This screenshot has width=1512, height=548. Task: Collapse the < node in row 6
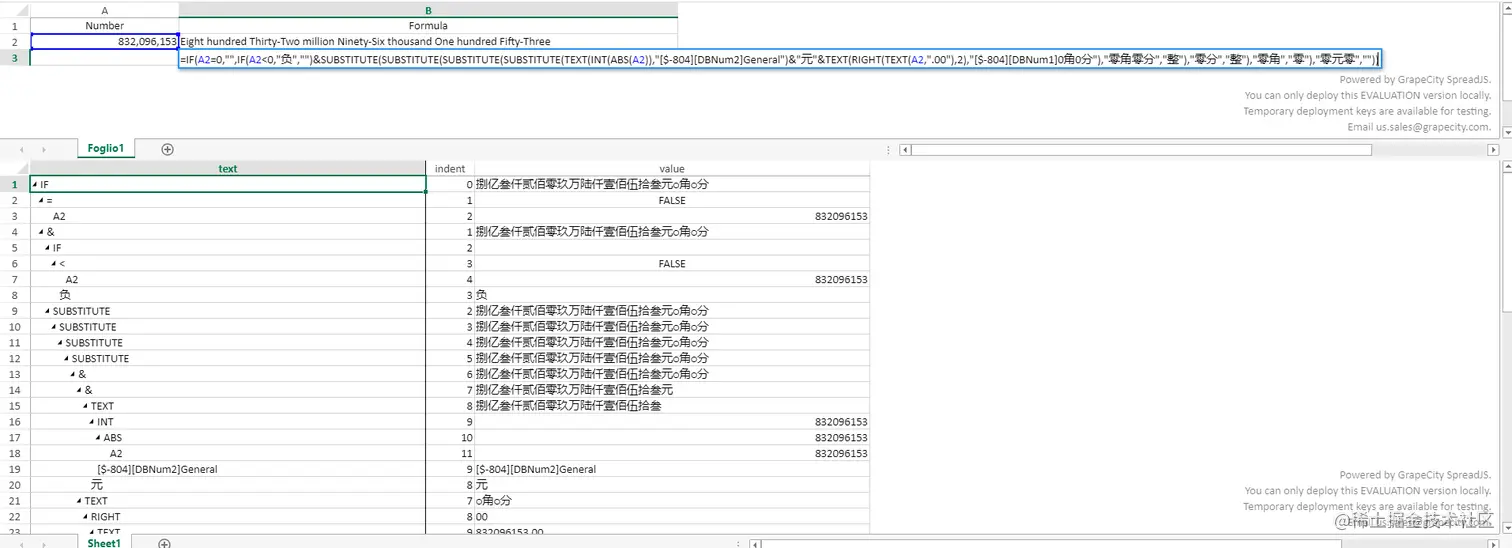point(54,264)
